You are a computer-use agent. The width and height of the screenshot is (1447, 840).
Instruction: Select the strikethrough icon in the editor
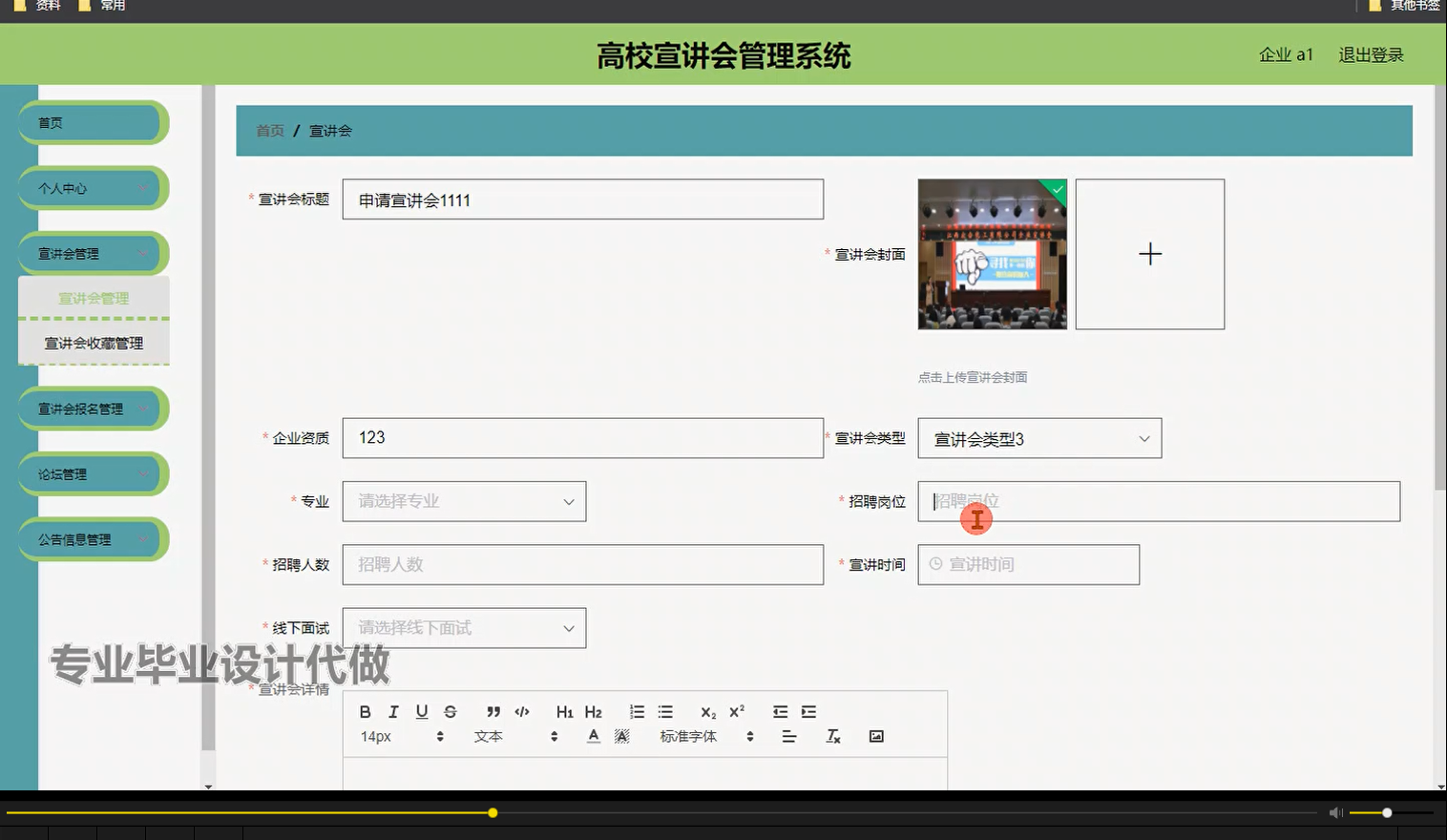tap(451, 711)
